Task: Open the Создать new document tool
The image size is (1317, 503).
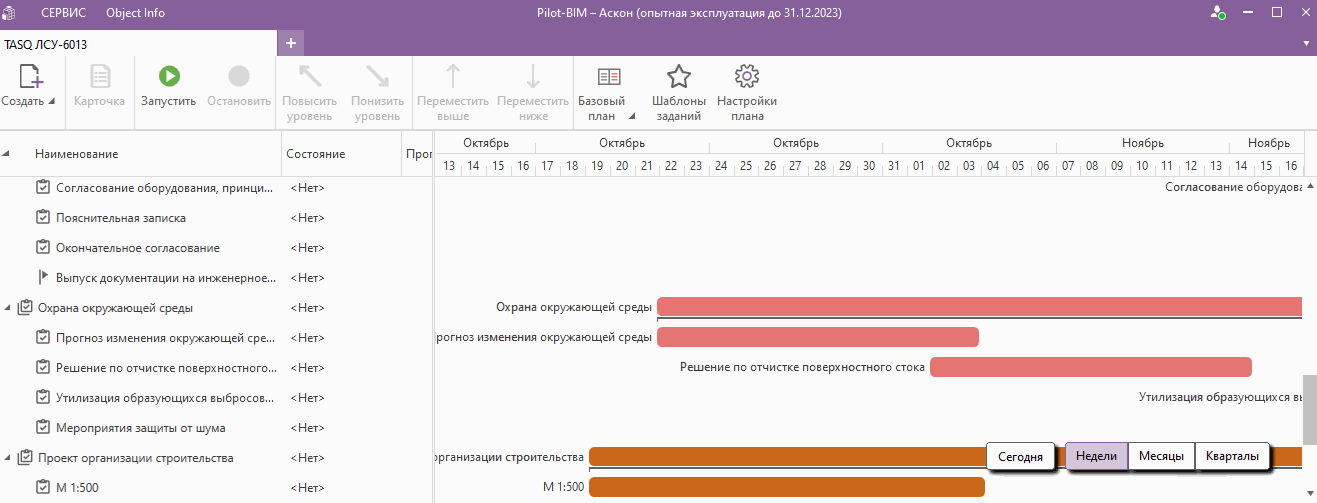Action: pos(29,78)
